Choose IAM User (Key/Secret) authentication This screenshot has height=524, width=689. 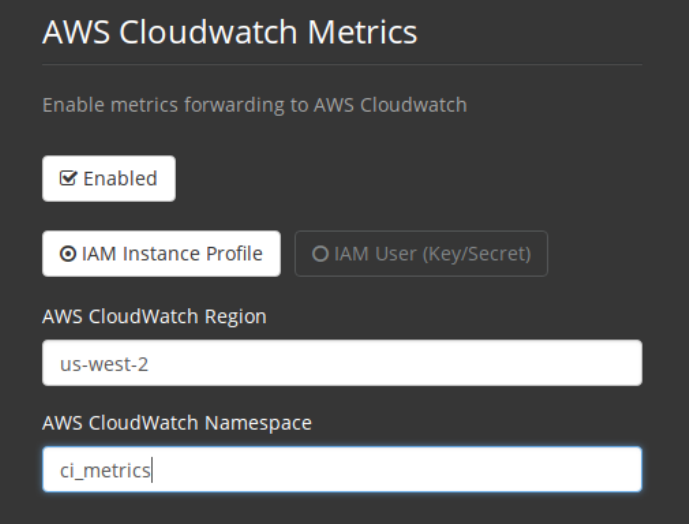point(421,254)
